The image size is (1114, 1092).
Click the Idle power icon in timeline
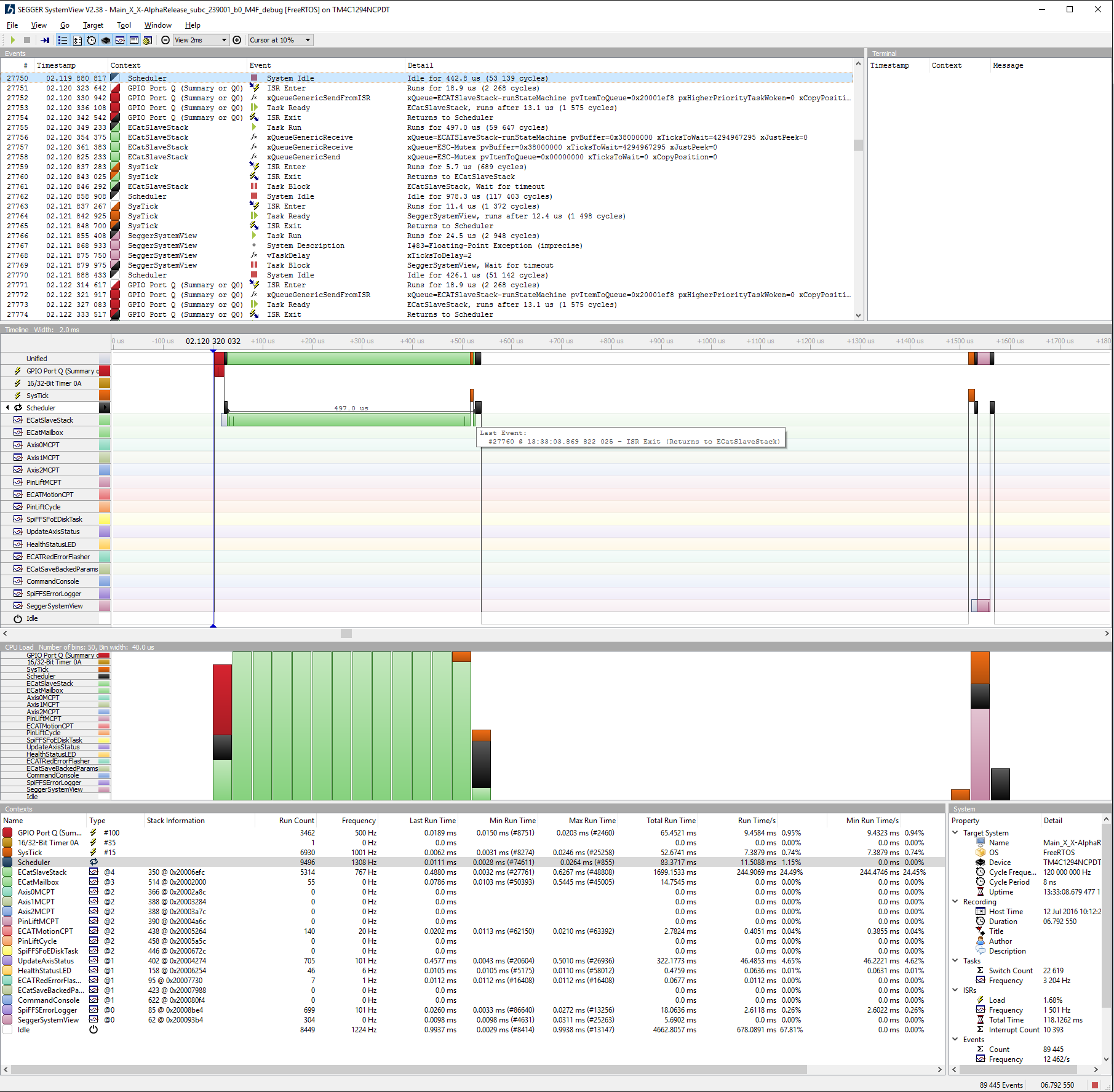[18, 618]
